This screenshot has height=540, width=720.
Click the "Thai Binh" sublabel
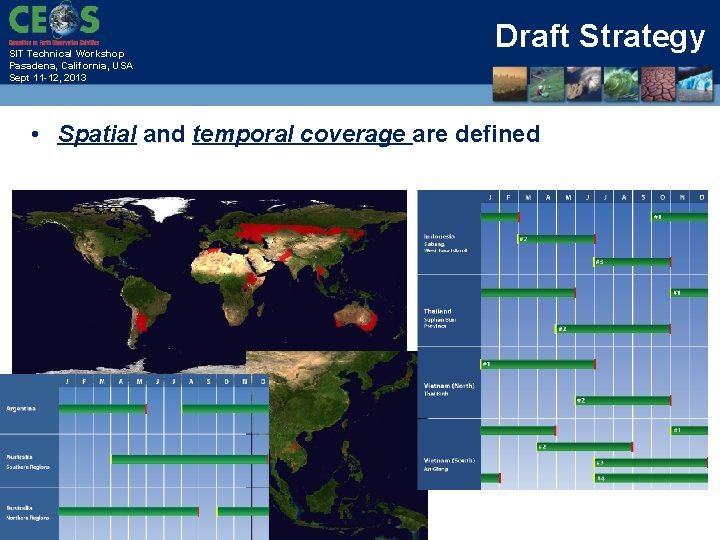436,394
